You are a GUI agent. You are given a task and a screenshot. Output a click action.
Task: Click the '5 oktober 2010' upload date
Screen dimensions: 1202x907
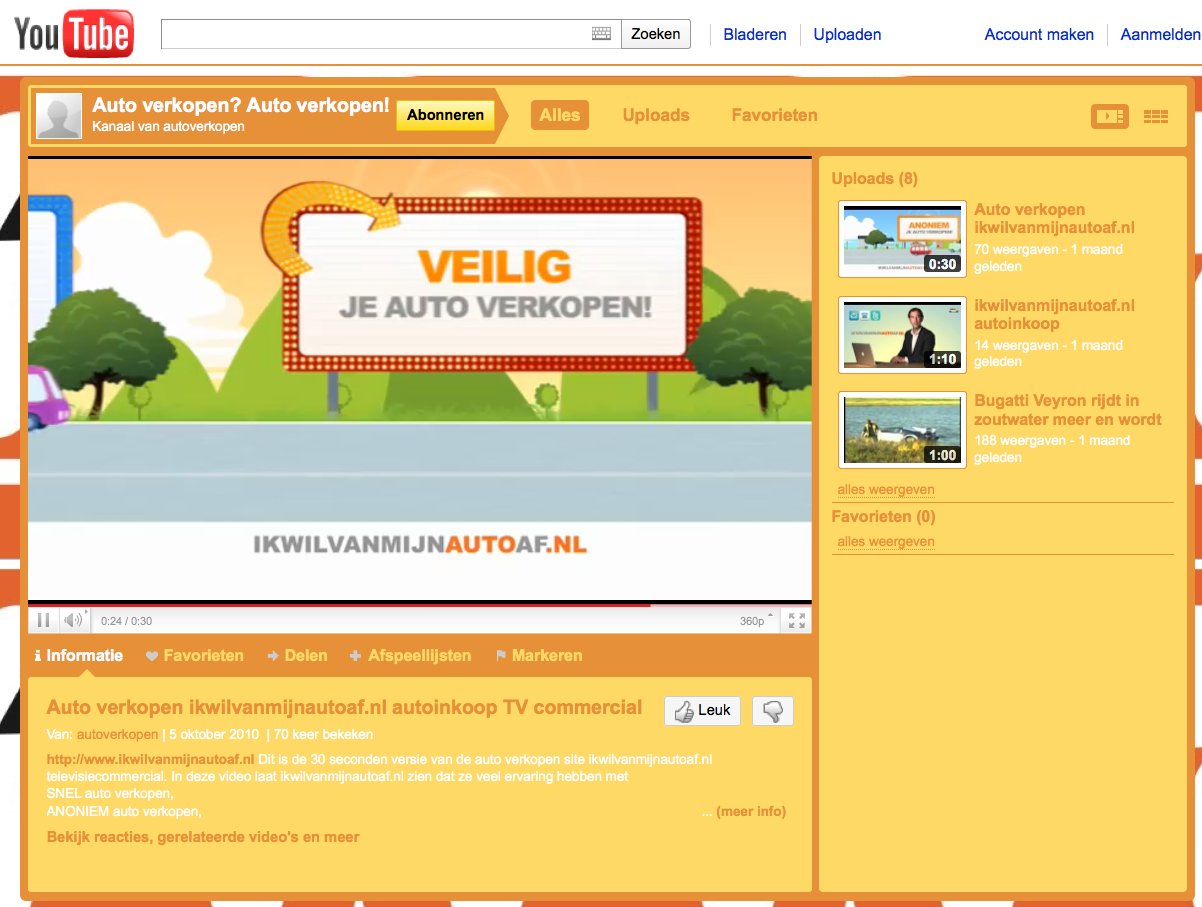pos(214,734)
